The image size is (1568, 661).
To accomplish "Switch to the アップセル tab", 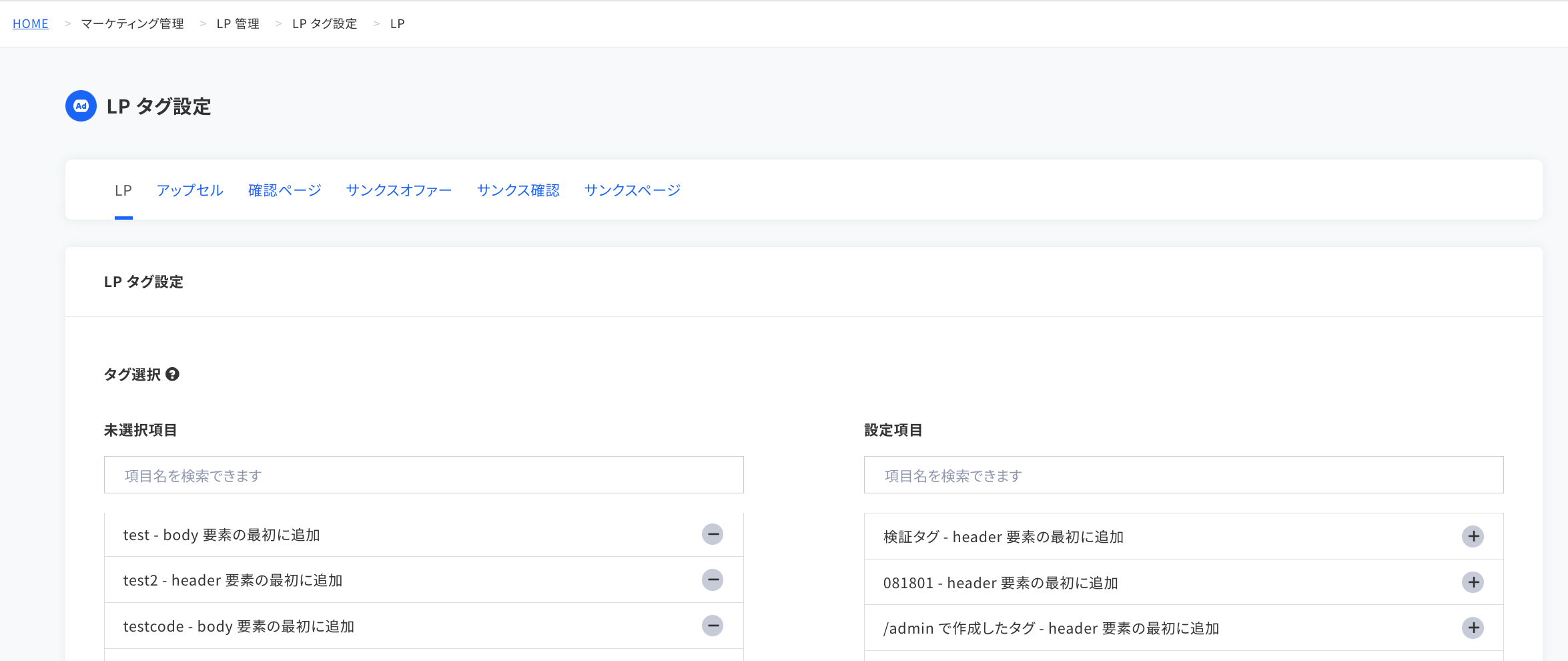I will (x=190, y=190).
